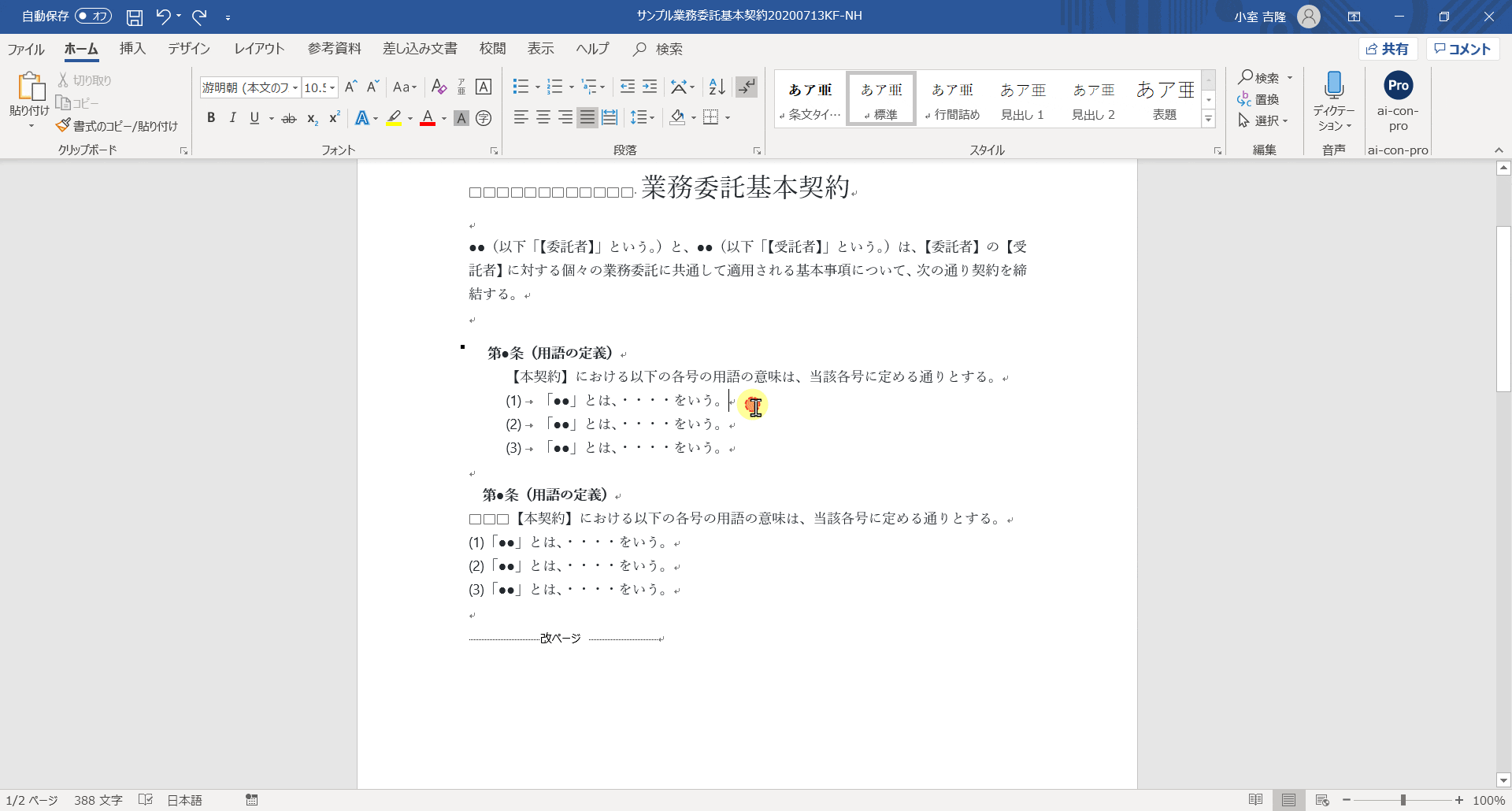Open the Change Case Aa dropdown
The width and height of the screenshot is (1512, 811).
pos(405,87)
